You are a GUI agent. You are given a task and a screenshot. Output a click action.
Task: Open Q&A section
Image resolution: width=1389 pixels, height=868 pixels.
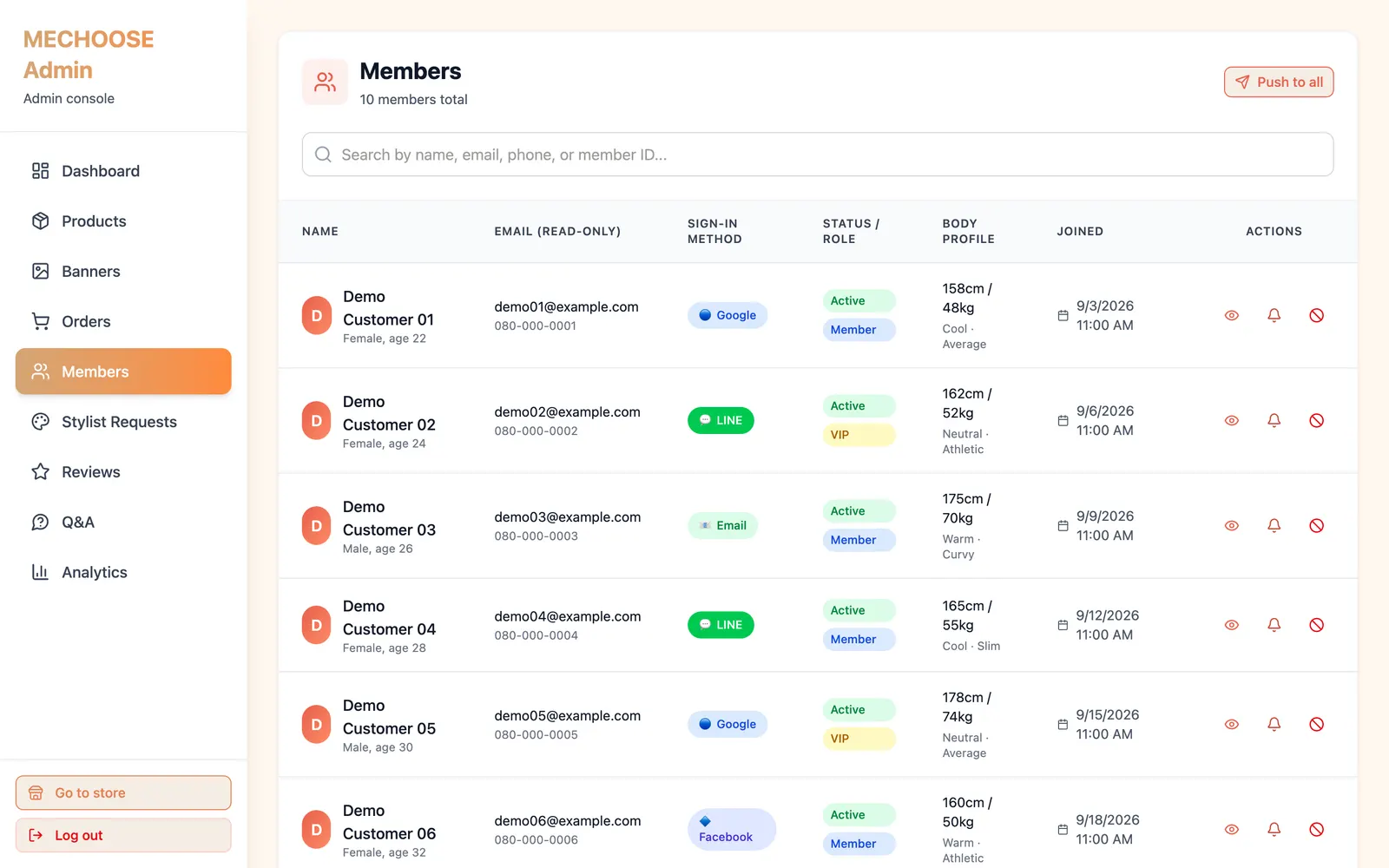(123, 522)
